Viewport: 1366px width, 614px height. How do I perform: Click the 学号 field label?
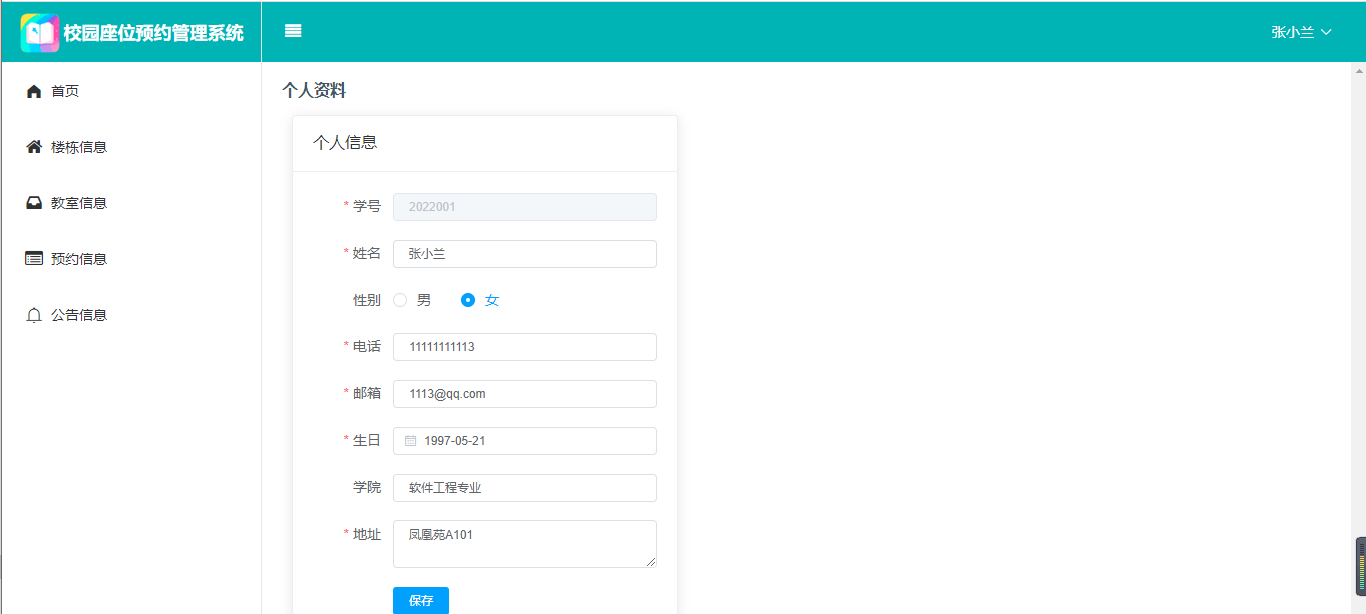coord(367,207)
